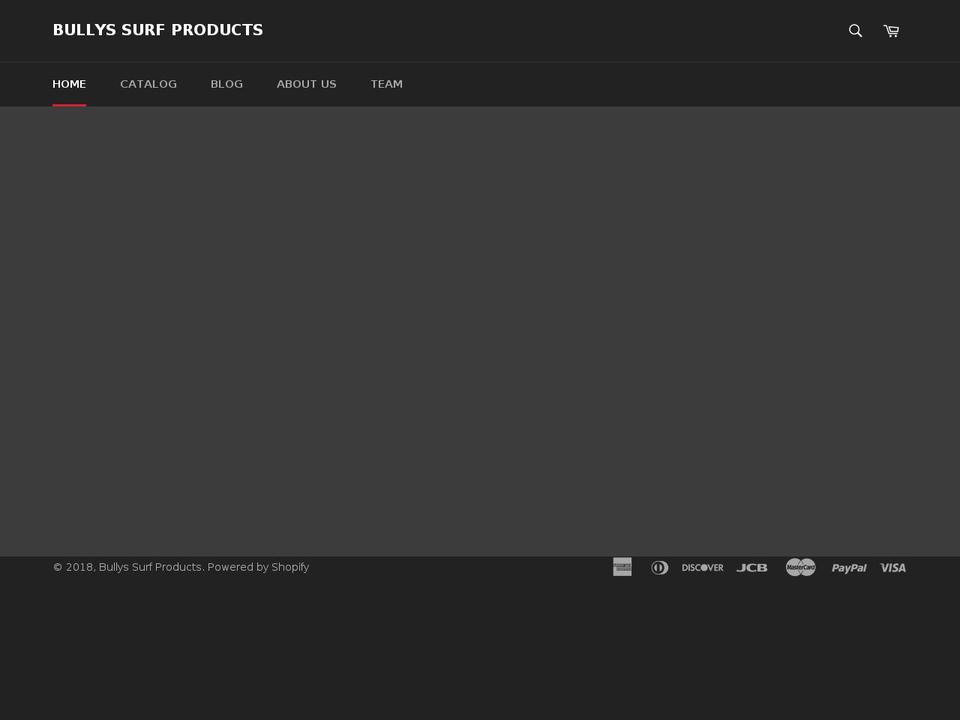Follow the Powered by Shopify link
Viewport: 960px width, 720px height.
pyautogui.click(x=258, y=567)
